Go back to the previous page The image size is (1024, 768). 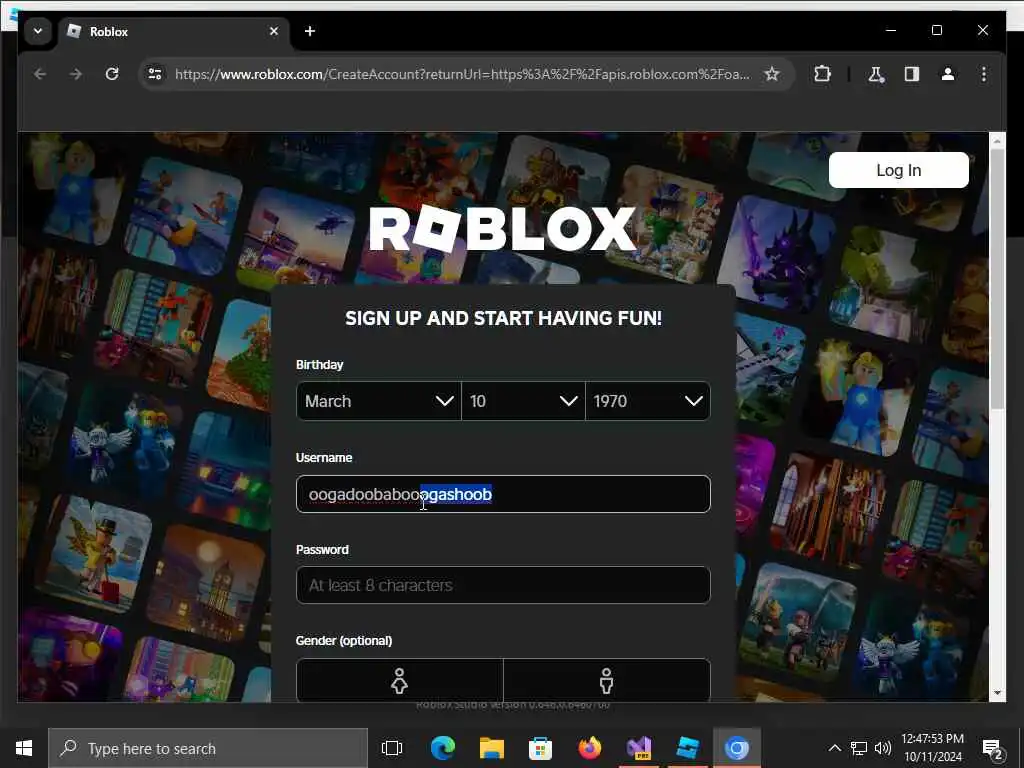point(40,74)
